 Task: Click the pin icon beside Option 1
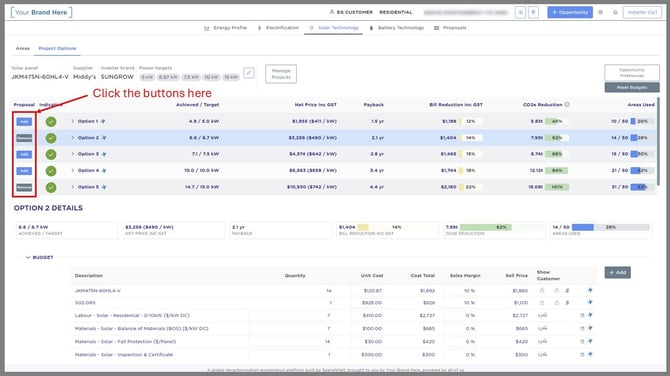[103, 121]
